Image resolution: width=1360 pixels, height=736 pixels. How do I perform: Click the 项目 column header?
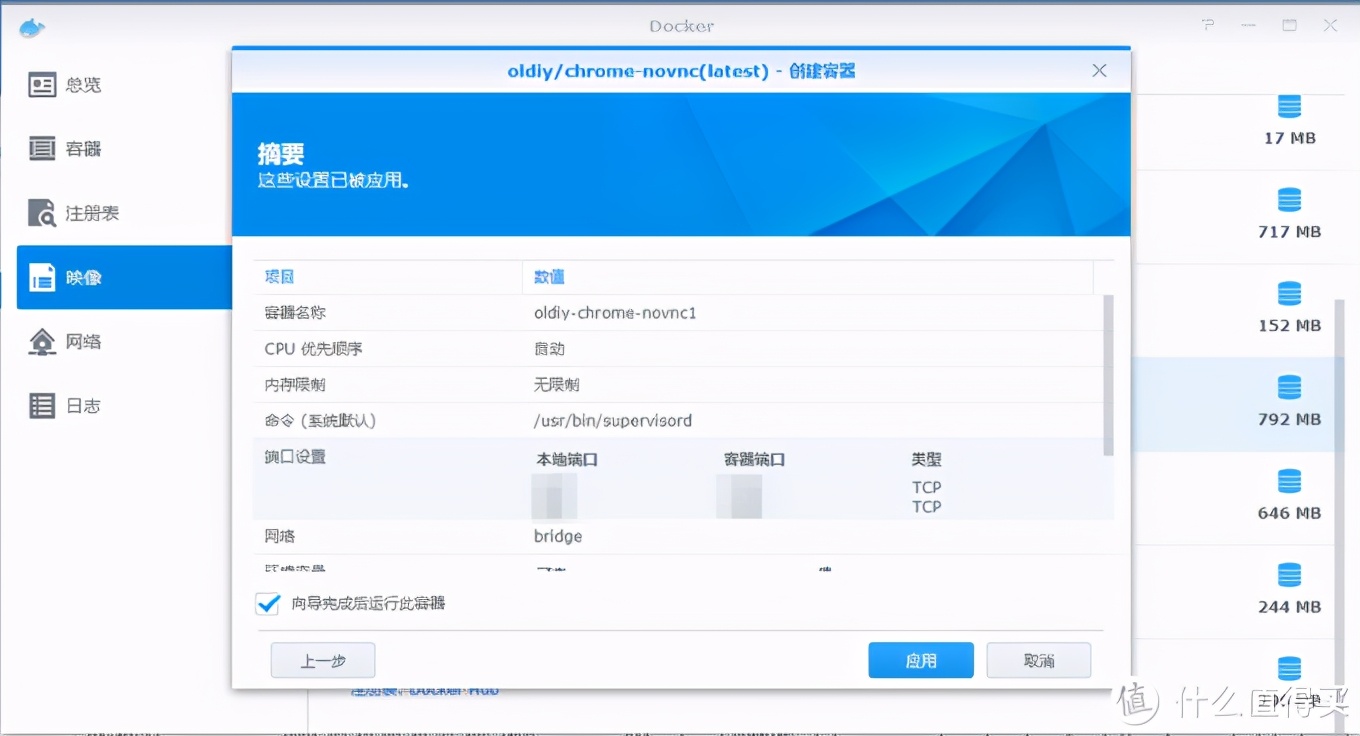388,277
